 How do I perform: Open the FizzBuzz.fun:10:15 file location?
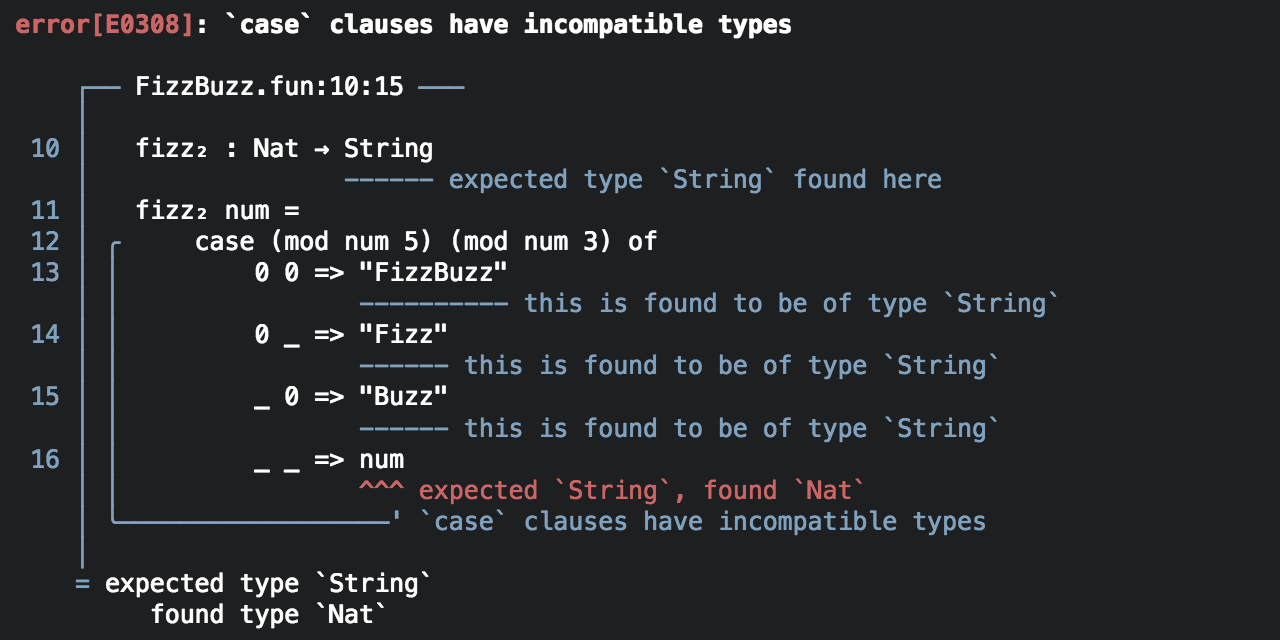tap(269, 87)
